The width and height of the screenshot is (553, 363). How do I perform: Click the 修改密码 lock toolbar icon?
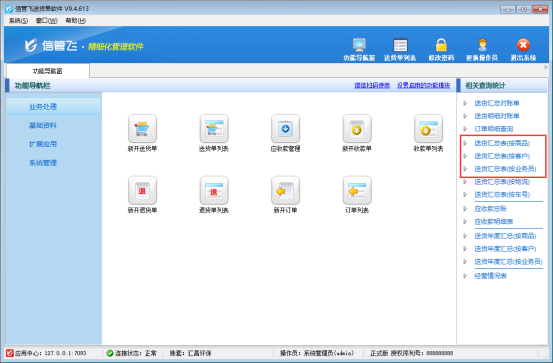click(441, 45)
